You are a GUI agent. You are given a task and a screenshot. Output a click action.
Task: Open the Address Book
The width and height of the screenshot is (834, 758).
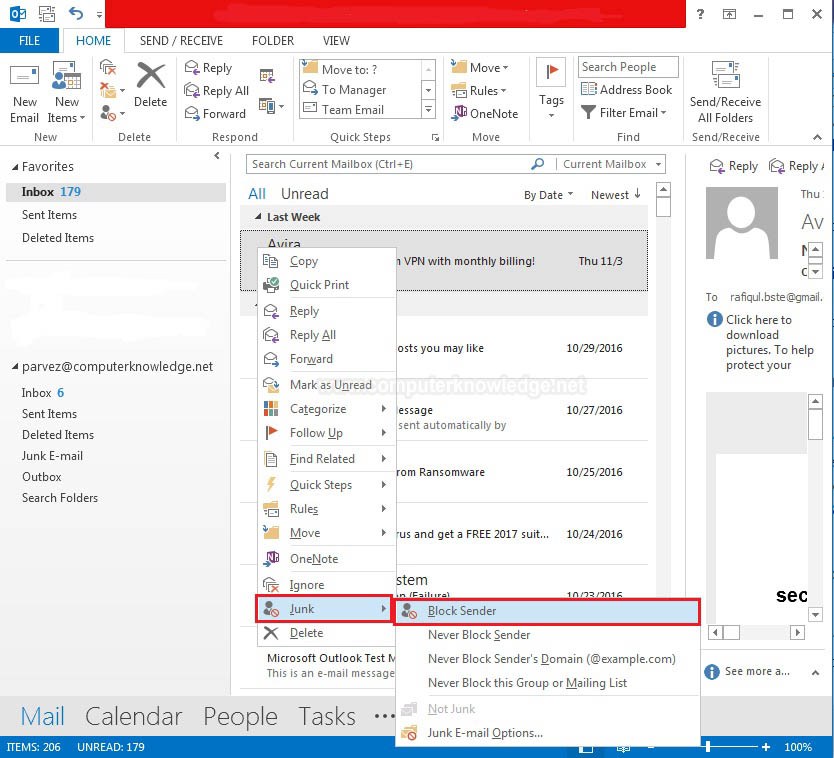(627, 89)
